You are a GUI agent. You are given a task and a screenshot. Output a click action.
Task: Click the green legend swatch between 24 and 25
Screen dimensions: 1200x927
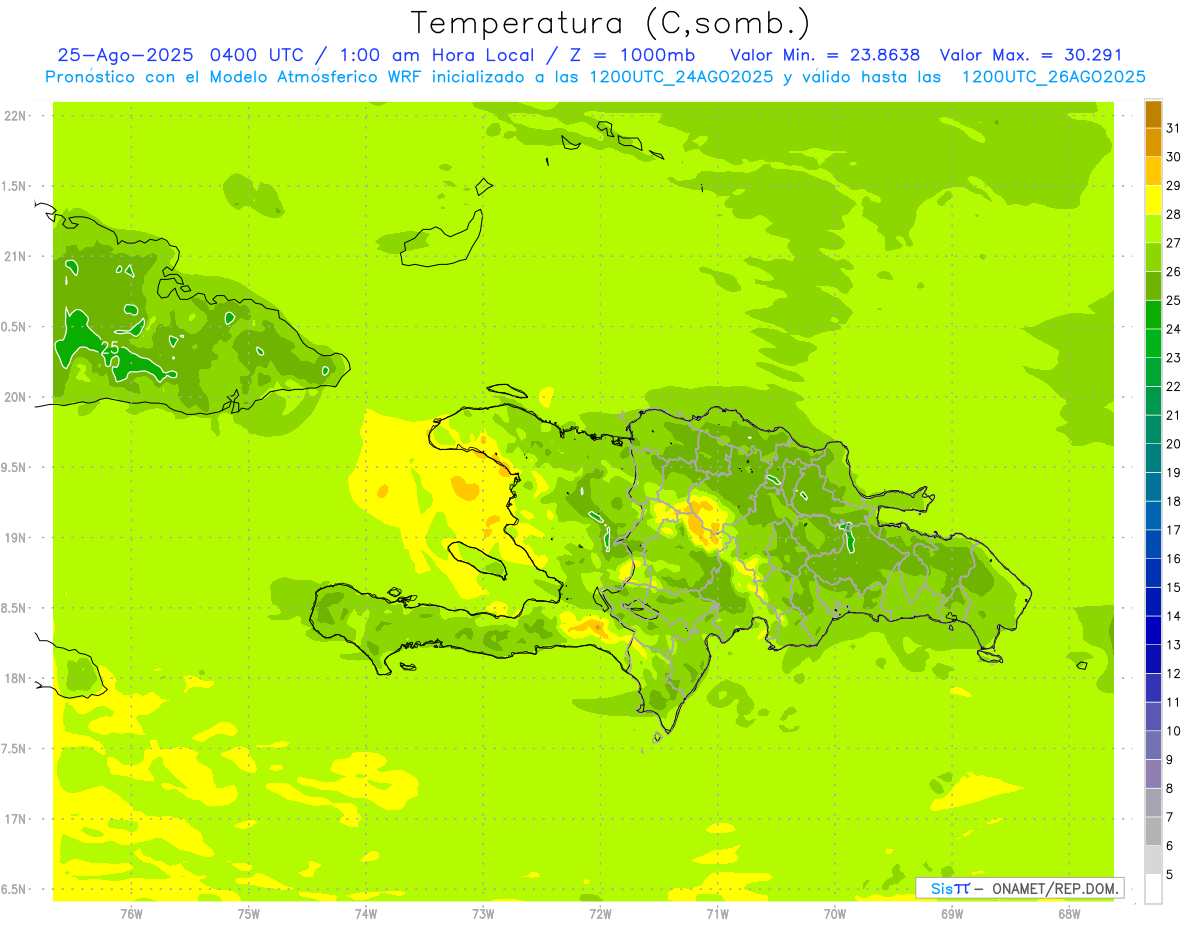point(1153,315)
